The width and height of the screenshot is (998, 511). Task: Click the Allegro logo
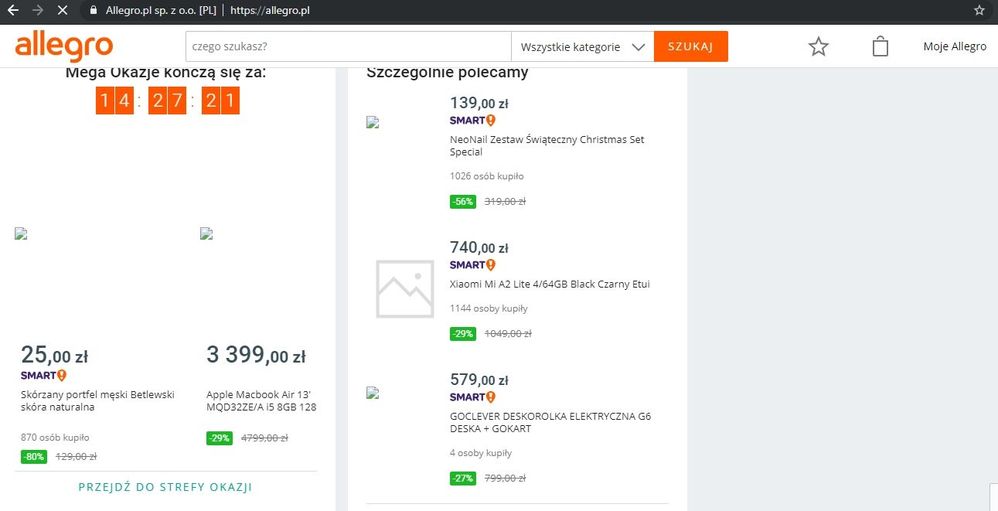pyautogui.click(x=64, y=46)
